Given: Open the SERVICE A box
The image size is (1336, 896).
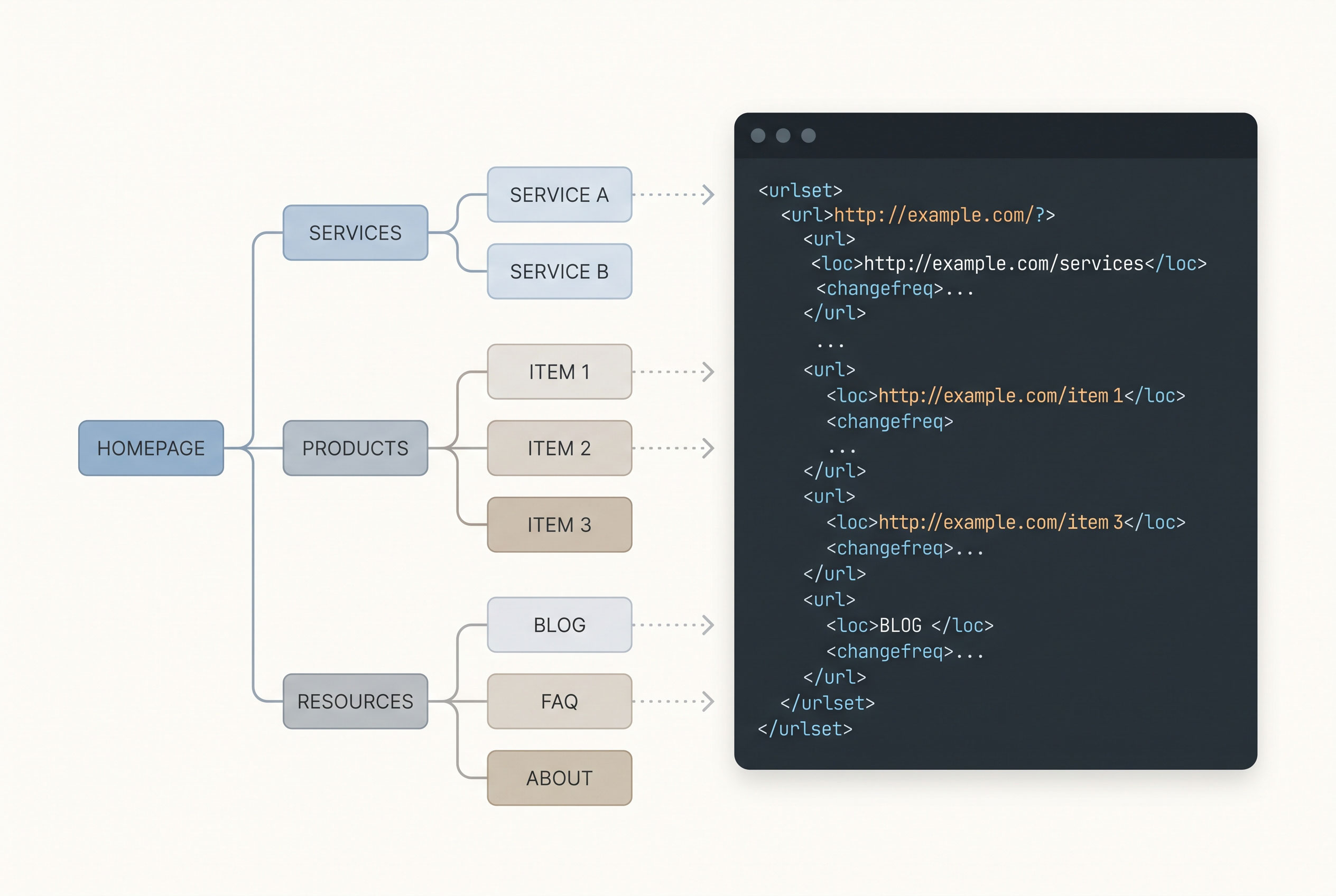Looking at the screenshot, I should (559, 194).
